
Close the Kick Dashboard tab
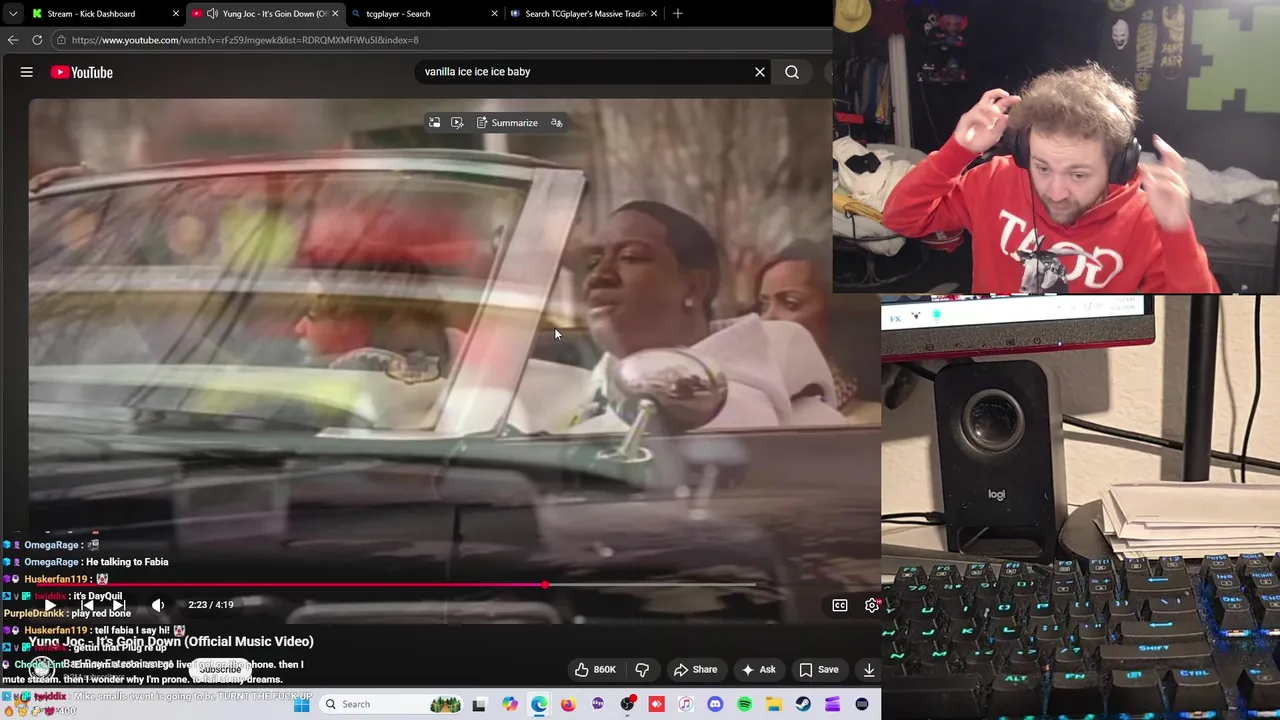176,14
